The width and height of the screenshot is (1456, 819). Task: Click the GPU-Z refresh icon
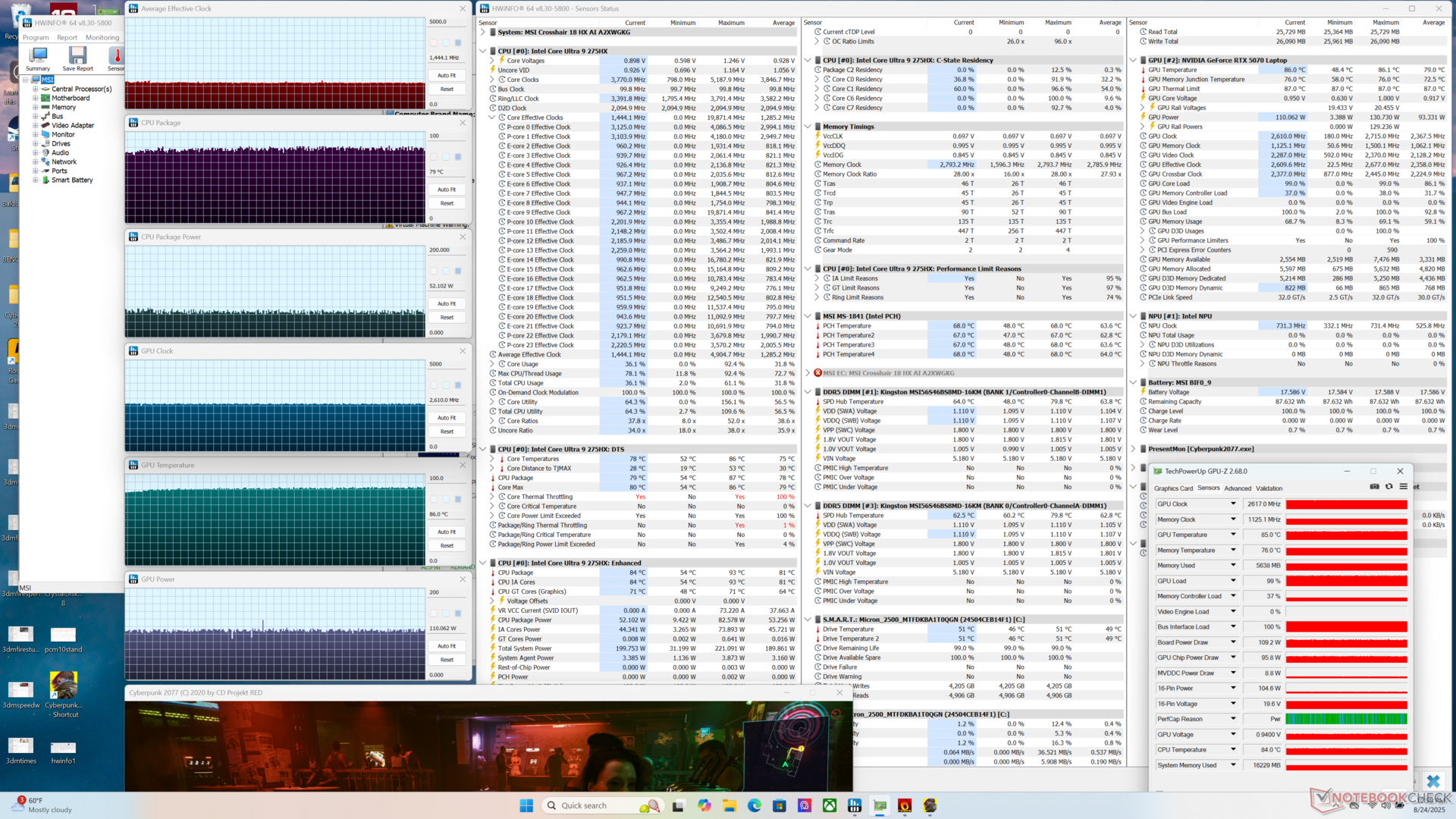click(1389, 487)
